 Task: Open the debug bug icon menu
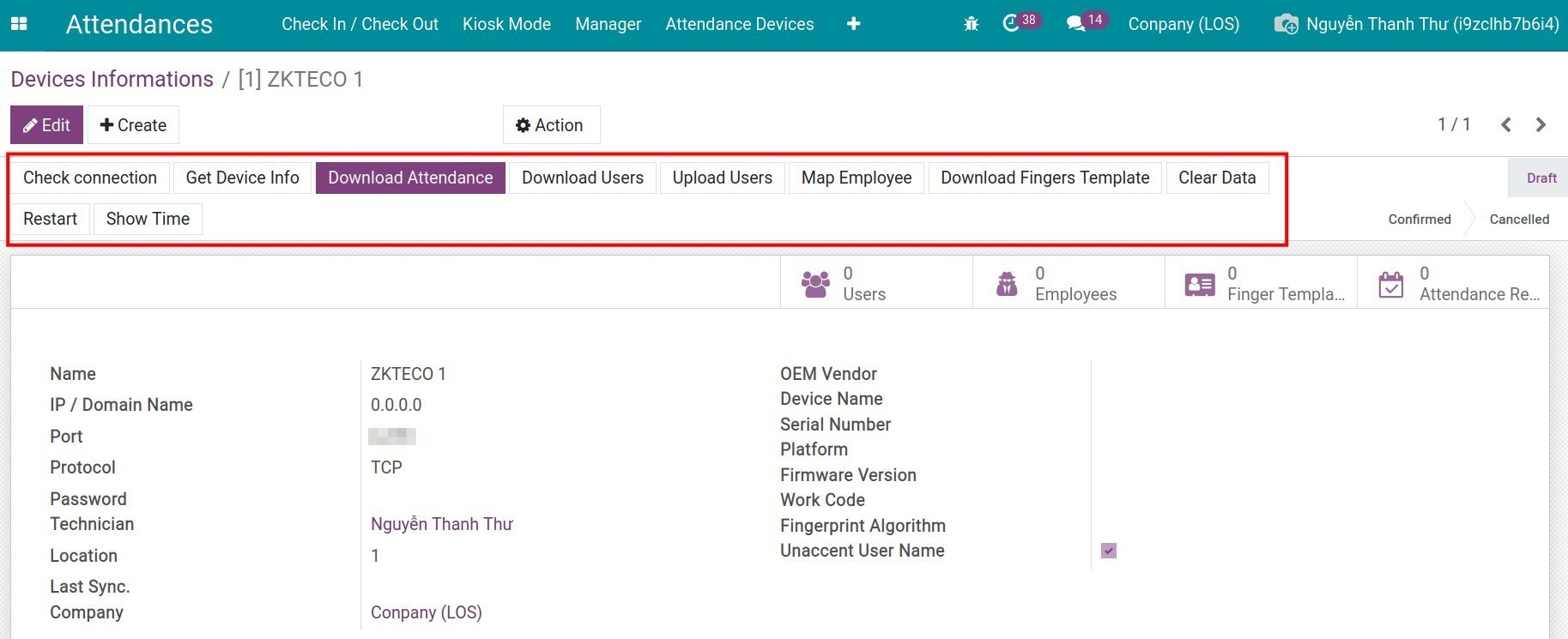(971, 24)
